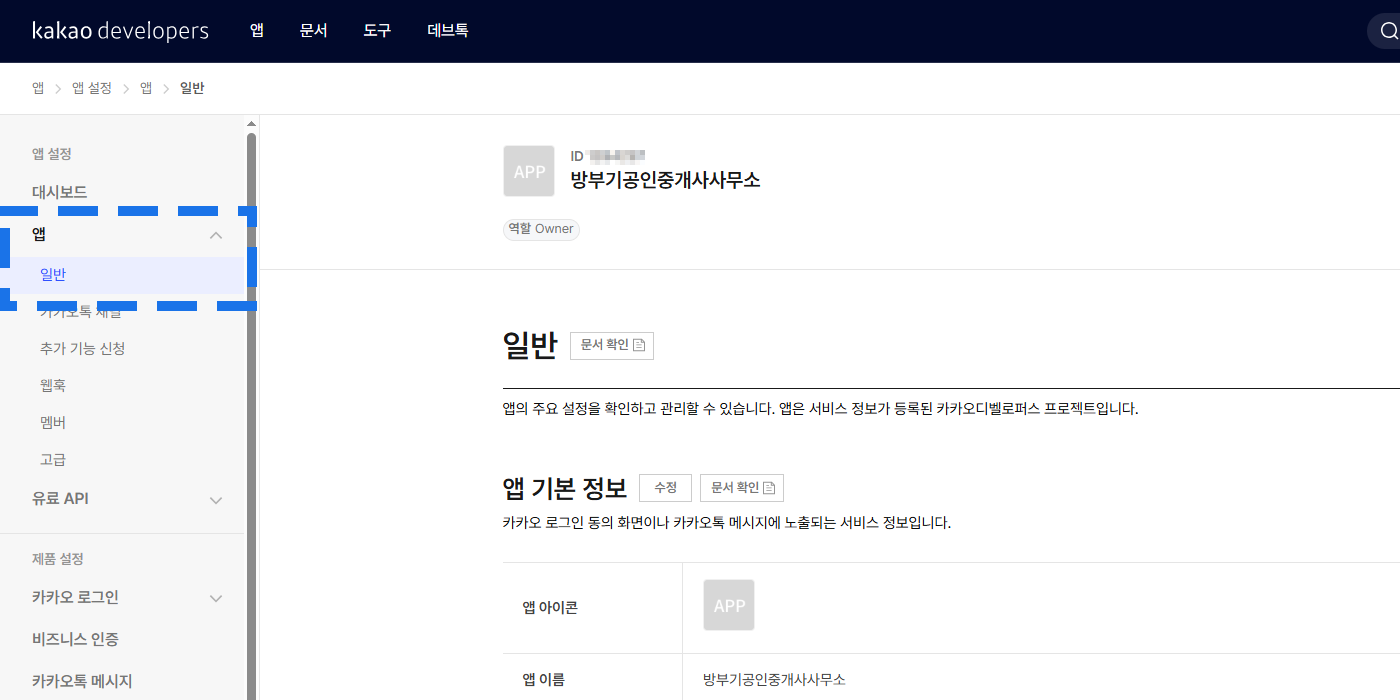Open the 도구 menu in top navigation

(x=377, y=31)
